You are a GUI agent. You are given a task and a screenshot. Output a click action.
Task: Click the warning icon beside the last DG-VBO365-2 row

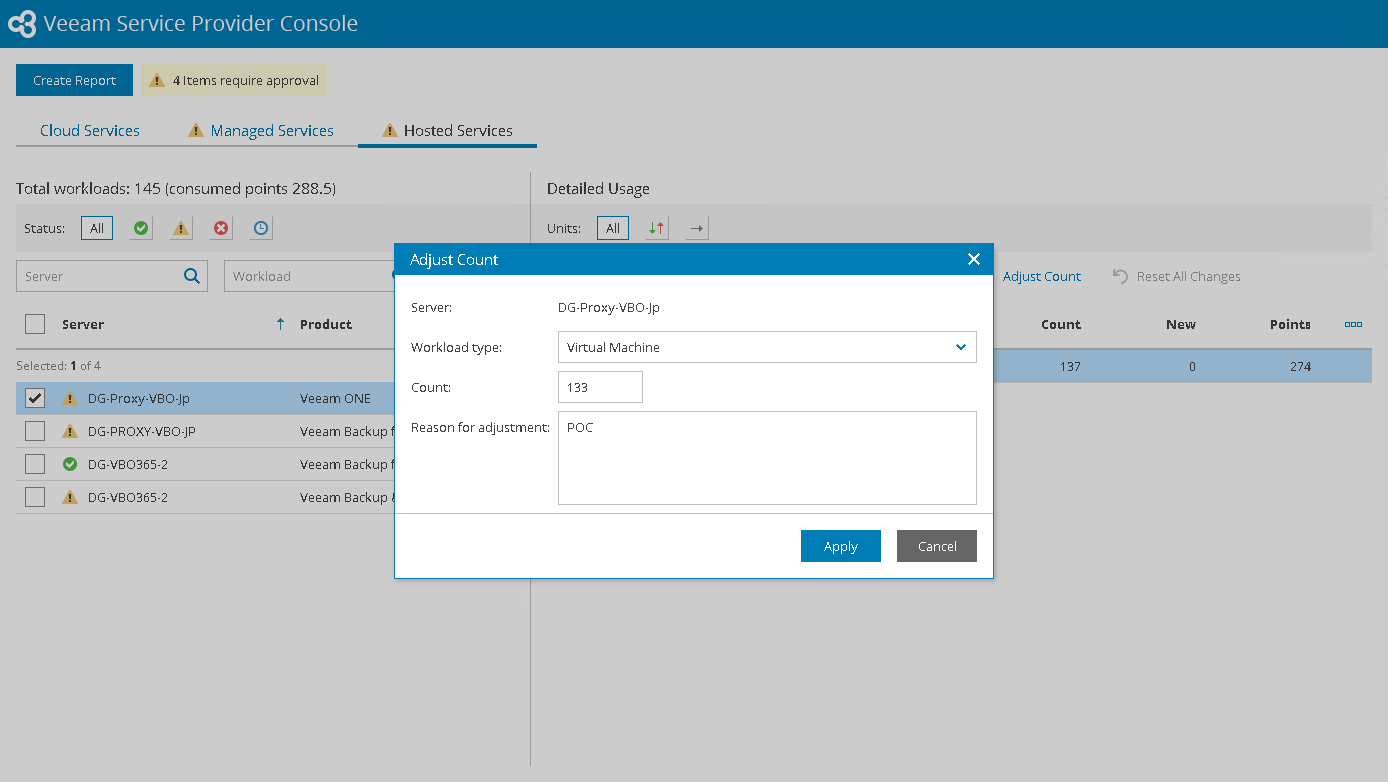70,497
